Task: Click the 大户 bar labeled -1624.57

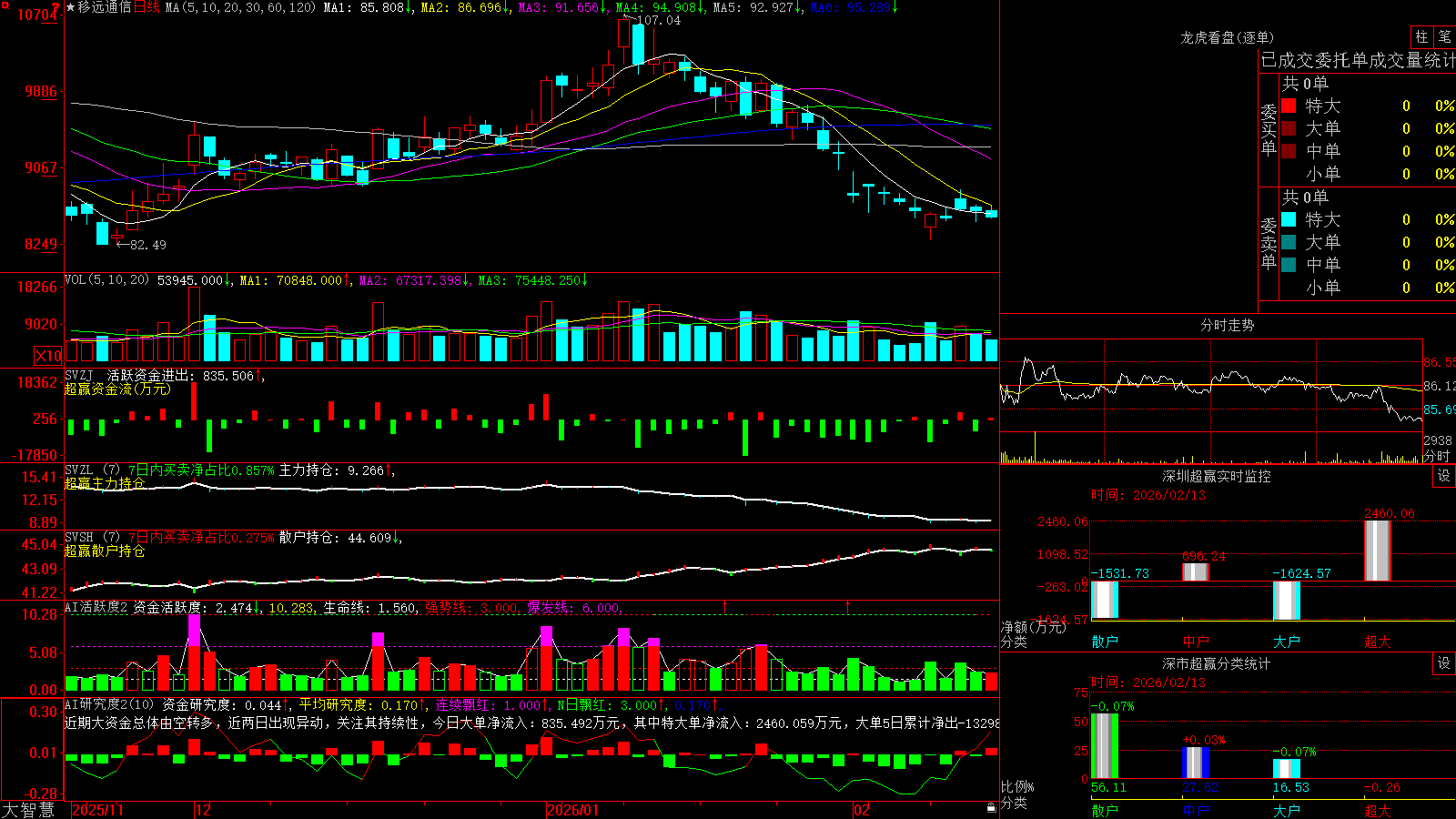Action: pyautogui.click(x=1287, y=601)
